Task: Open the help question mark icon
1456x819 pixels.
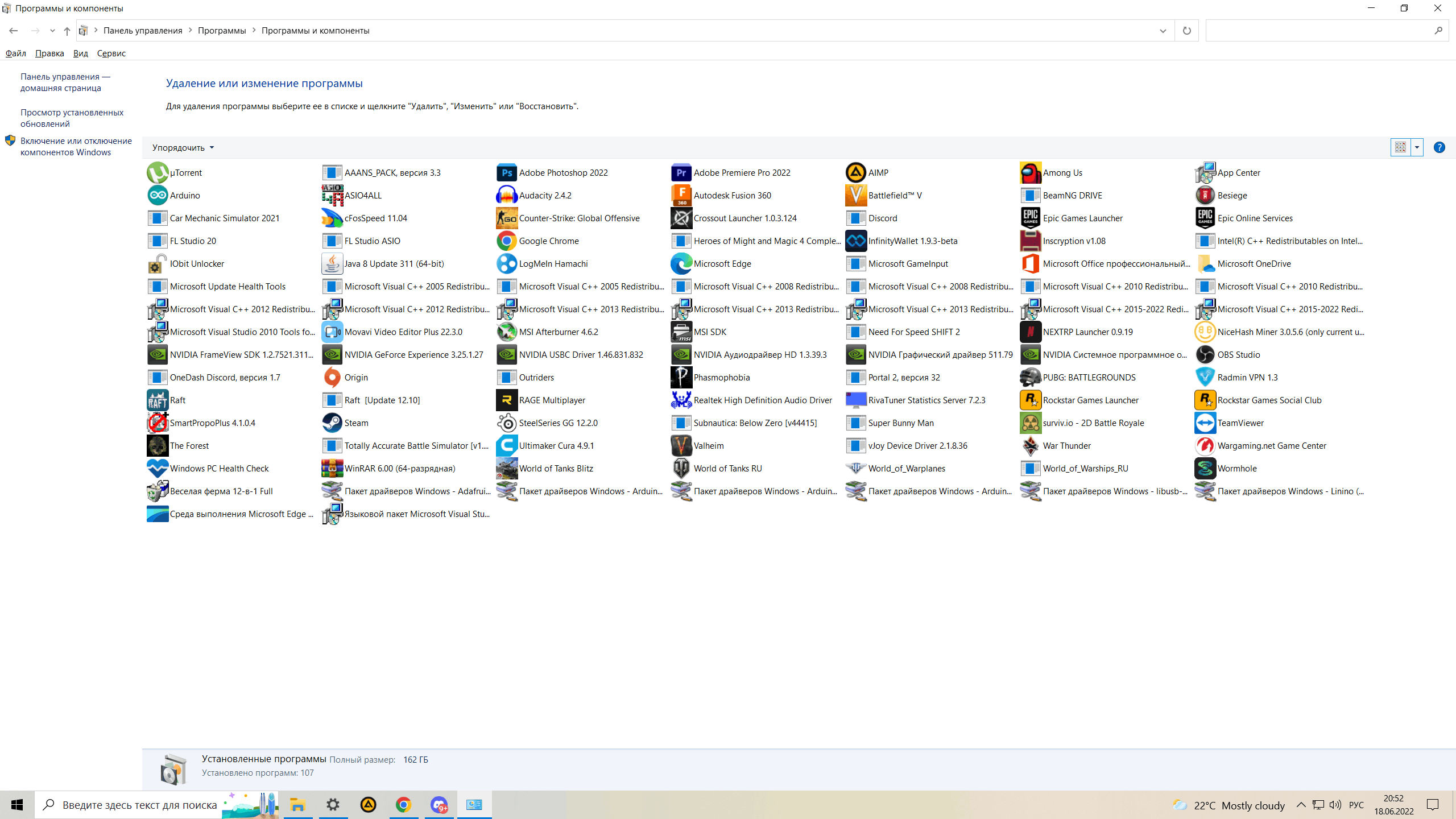Action: (1439, 148)
